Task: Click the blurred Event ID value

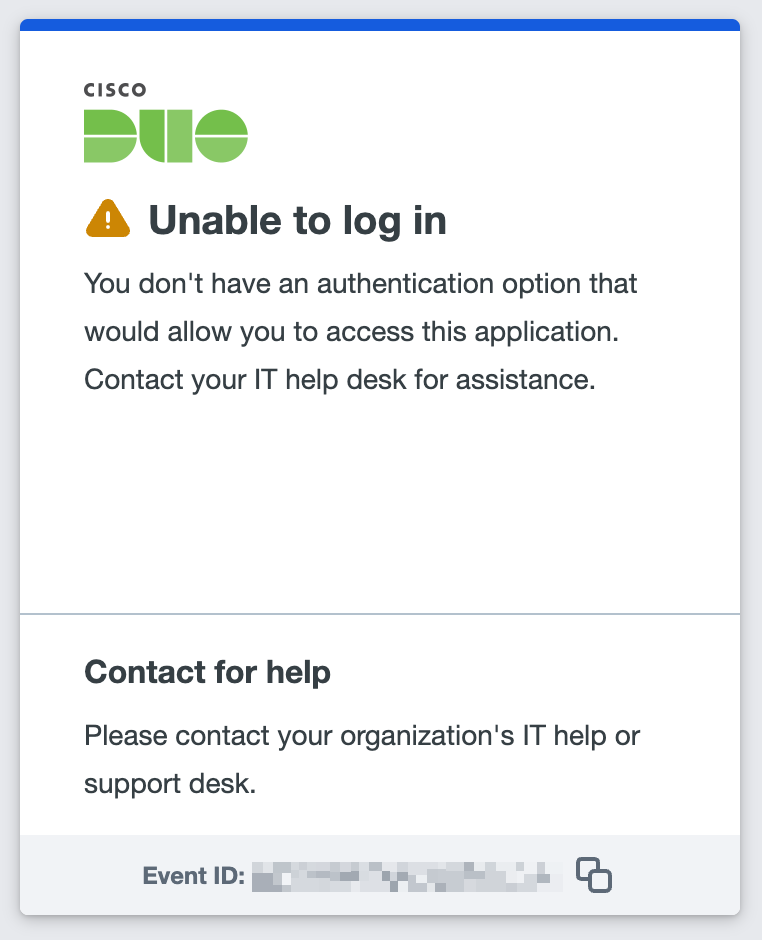Action: click(x=406, y=876)
